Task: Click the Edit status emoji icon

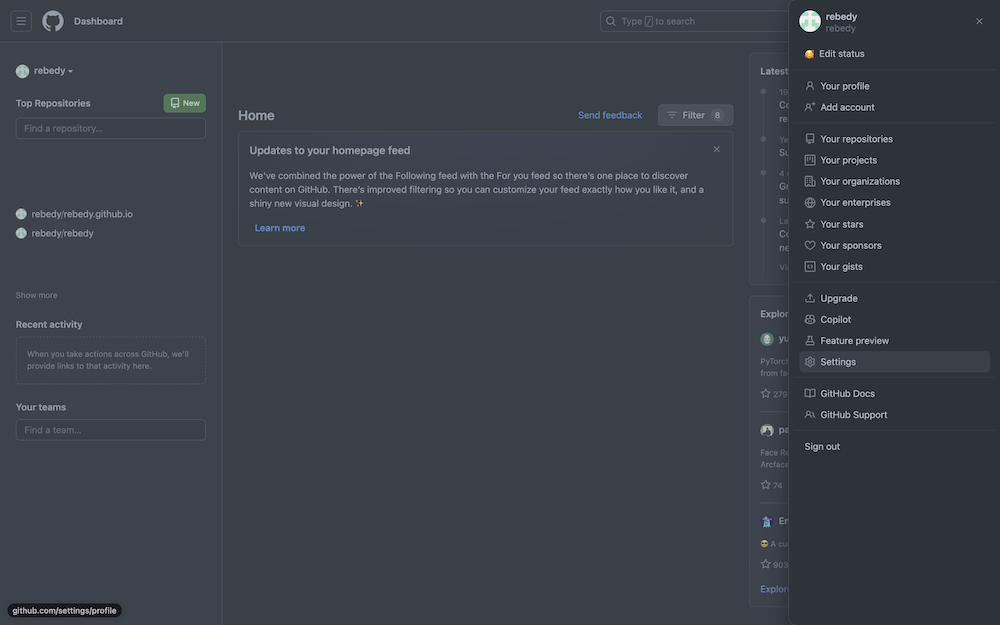Action: [x=809, y=54]
